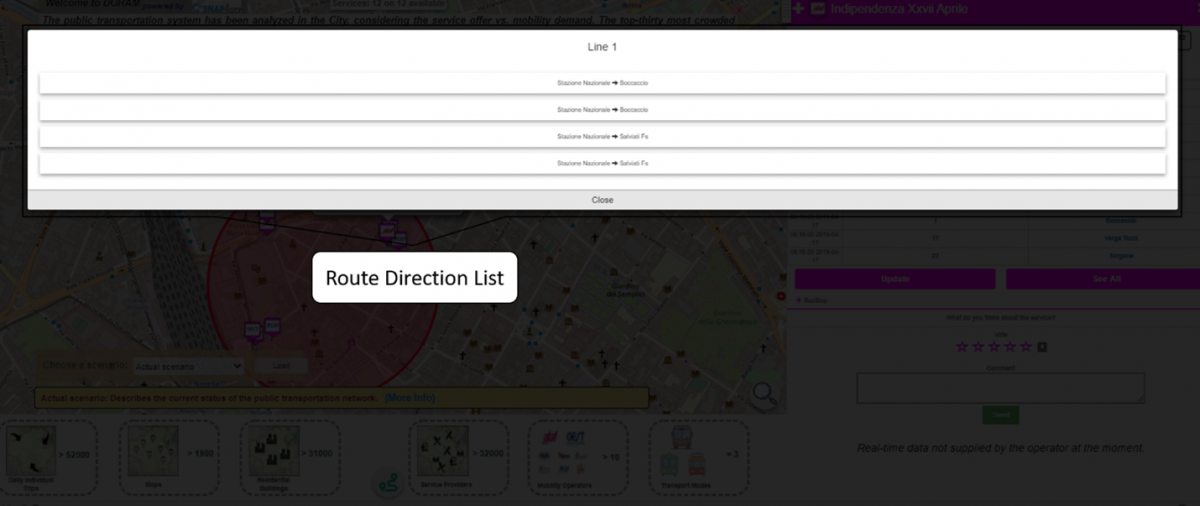Close the Line 1 dialog

click(x=602, y=200)
